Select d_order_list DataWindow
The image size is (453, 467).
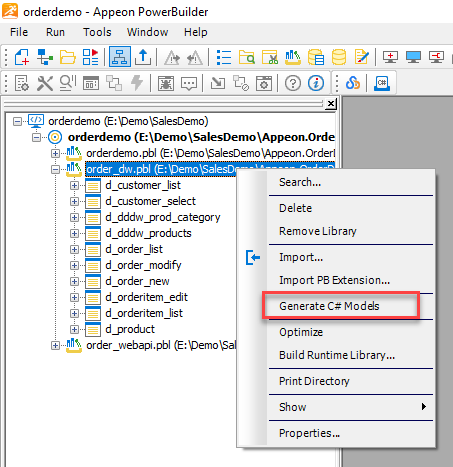click(x=134, y=249)
